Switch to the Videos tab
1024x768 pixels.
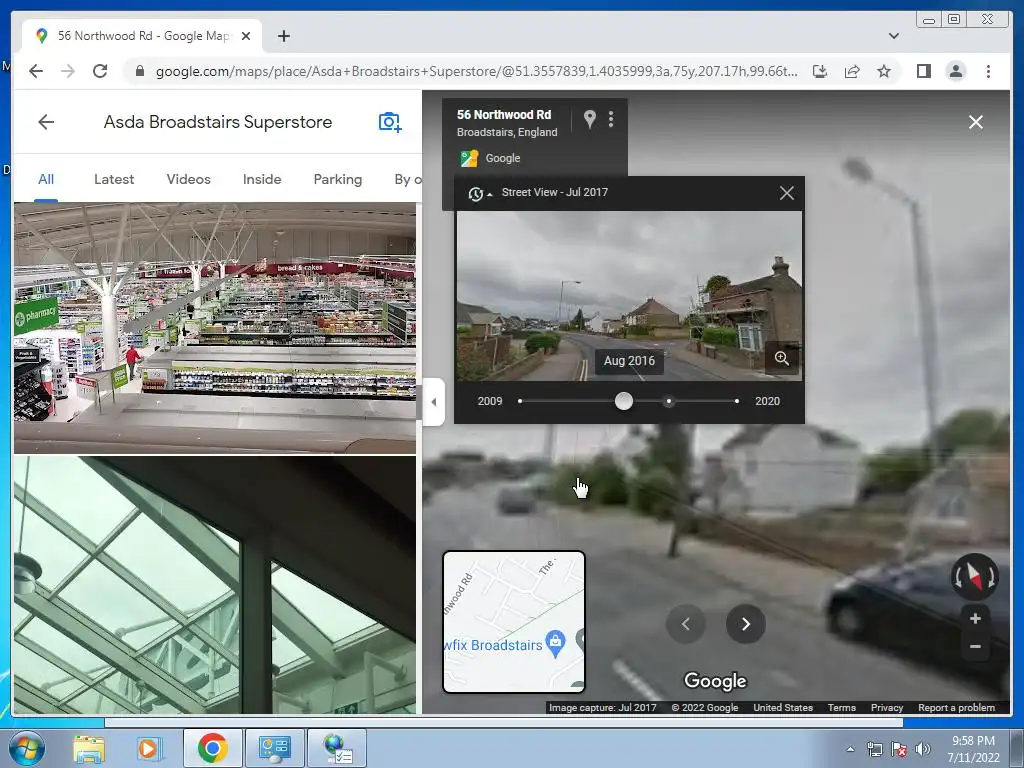[x=188, y=179]
